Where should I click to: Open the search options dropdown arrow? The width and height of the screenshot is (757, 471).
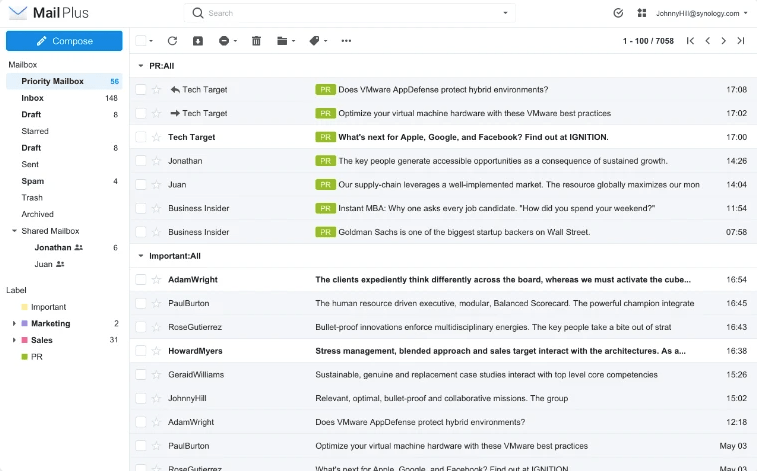pyautogui.click(x=505, y=13)
